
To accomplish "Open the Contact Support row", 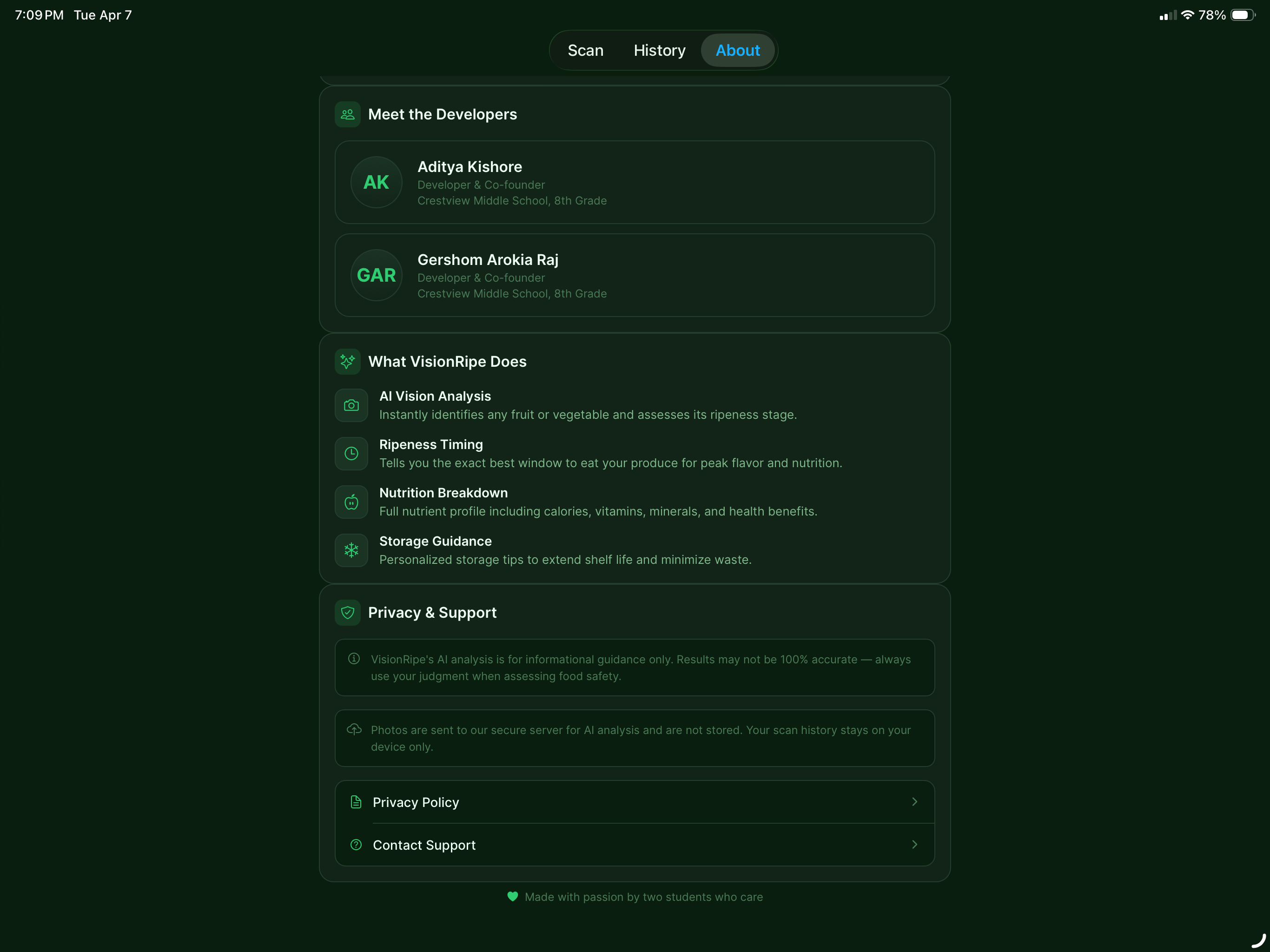I will point(635,845).
